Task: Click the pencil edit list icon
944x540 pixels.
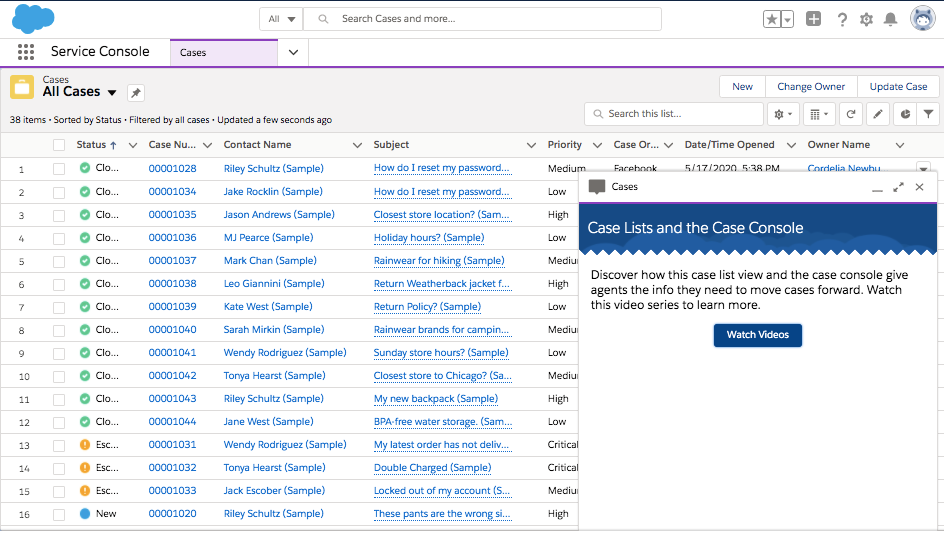Action: coord(878,114)
